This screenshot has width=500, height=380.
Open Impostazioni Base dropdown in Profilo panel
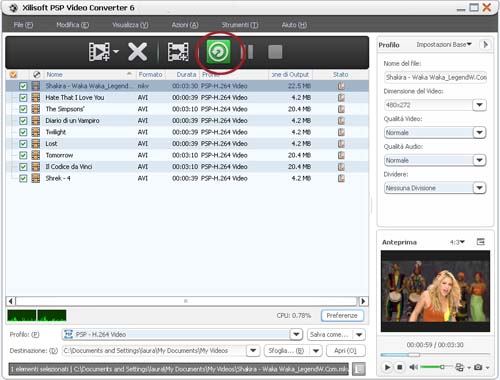[x=444, y=44]
